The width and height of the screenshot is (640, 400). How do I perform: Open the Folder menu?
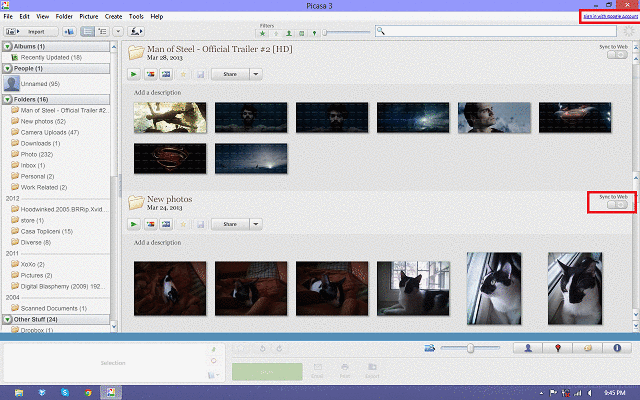(64, 16)
